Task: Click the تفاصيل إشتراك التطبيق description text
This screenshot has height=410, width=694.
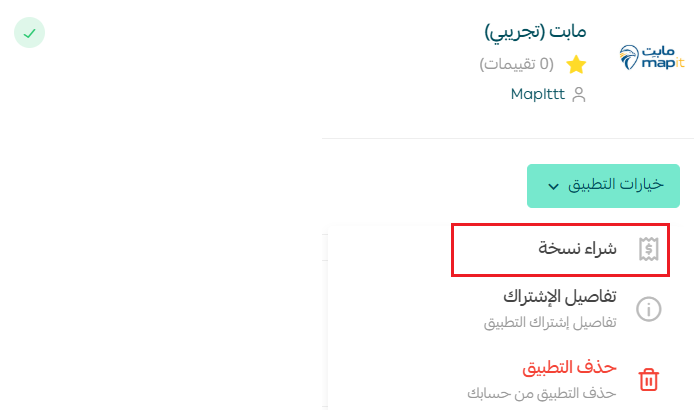Action: click(550, 322)
